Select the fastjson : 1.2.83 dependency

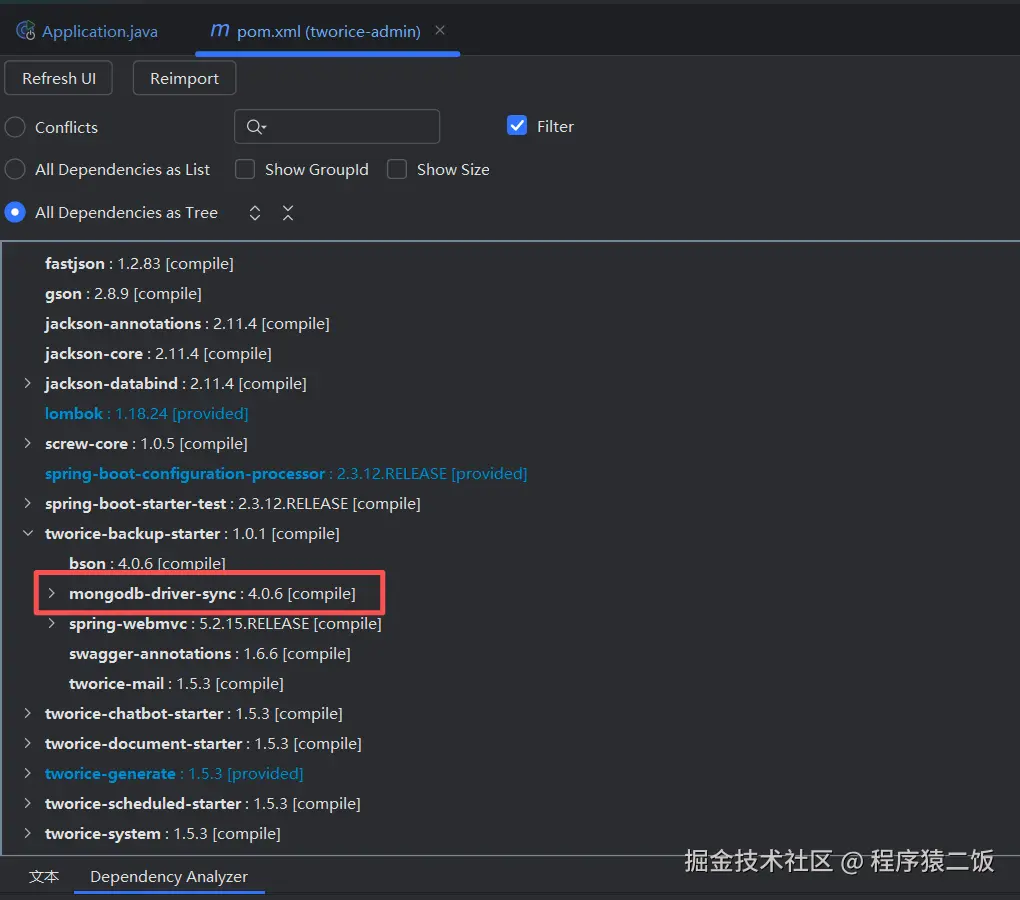(x=139, y=263)
